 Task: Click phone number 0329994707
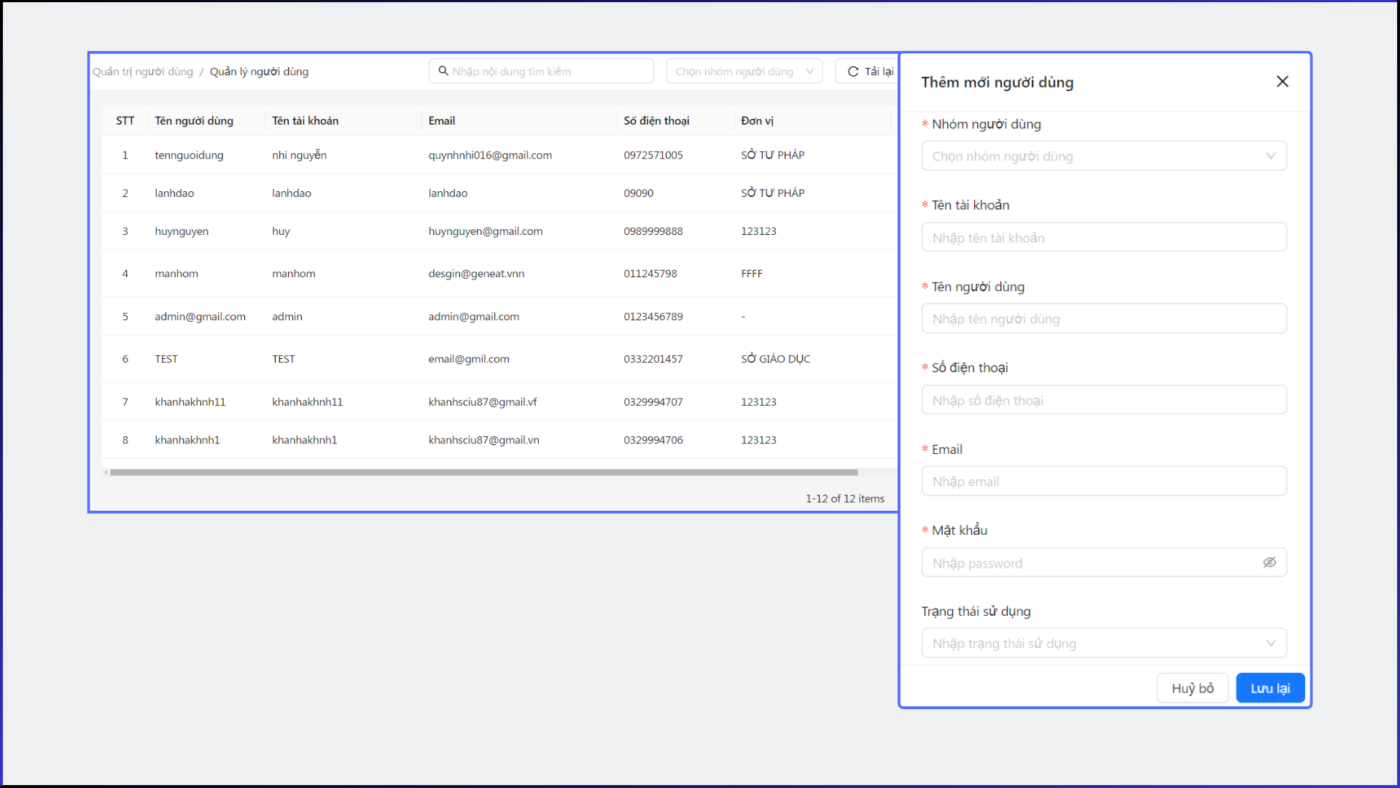[x=653, y=402]
